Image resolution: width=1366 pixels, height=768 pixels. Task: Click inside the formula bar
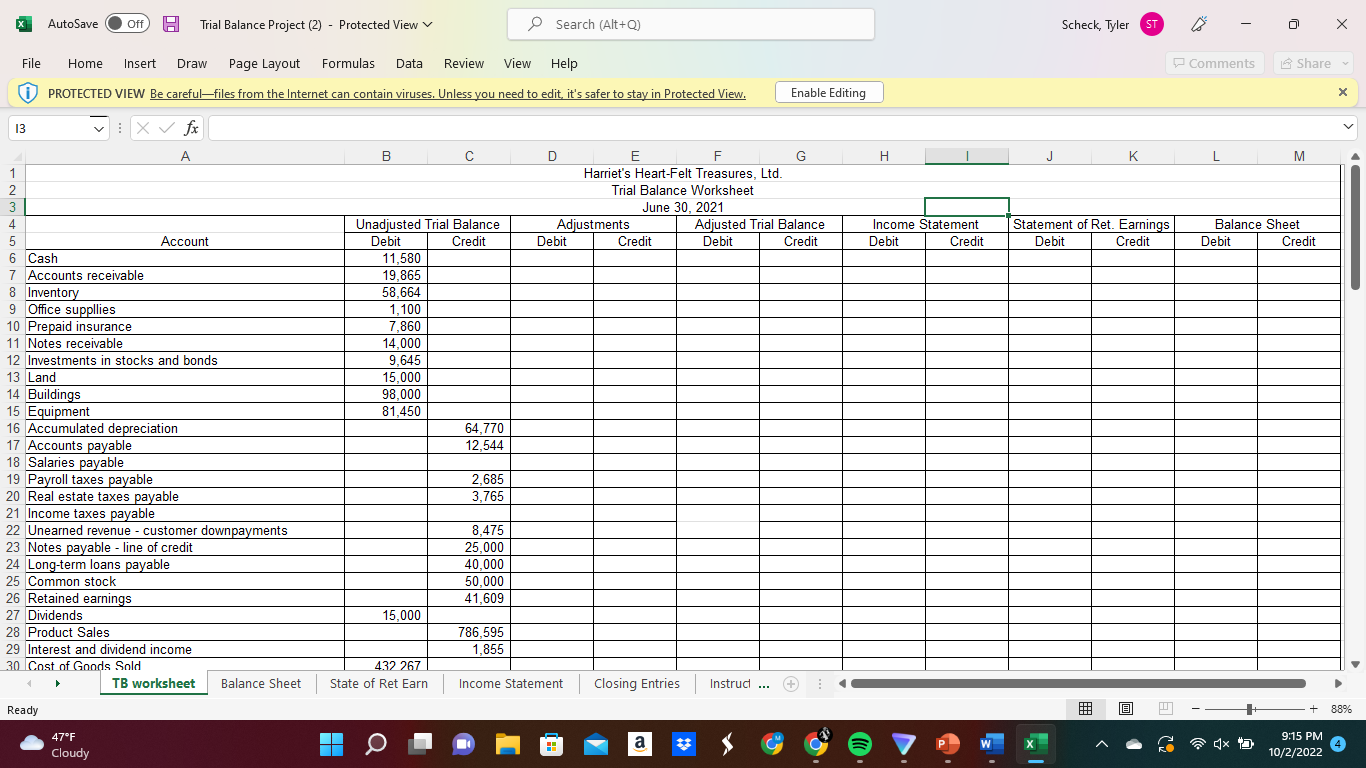pos(773,128)
